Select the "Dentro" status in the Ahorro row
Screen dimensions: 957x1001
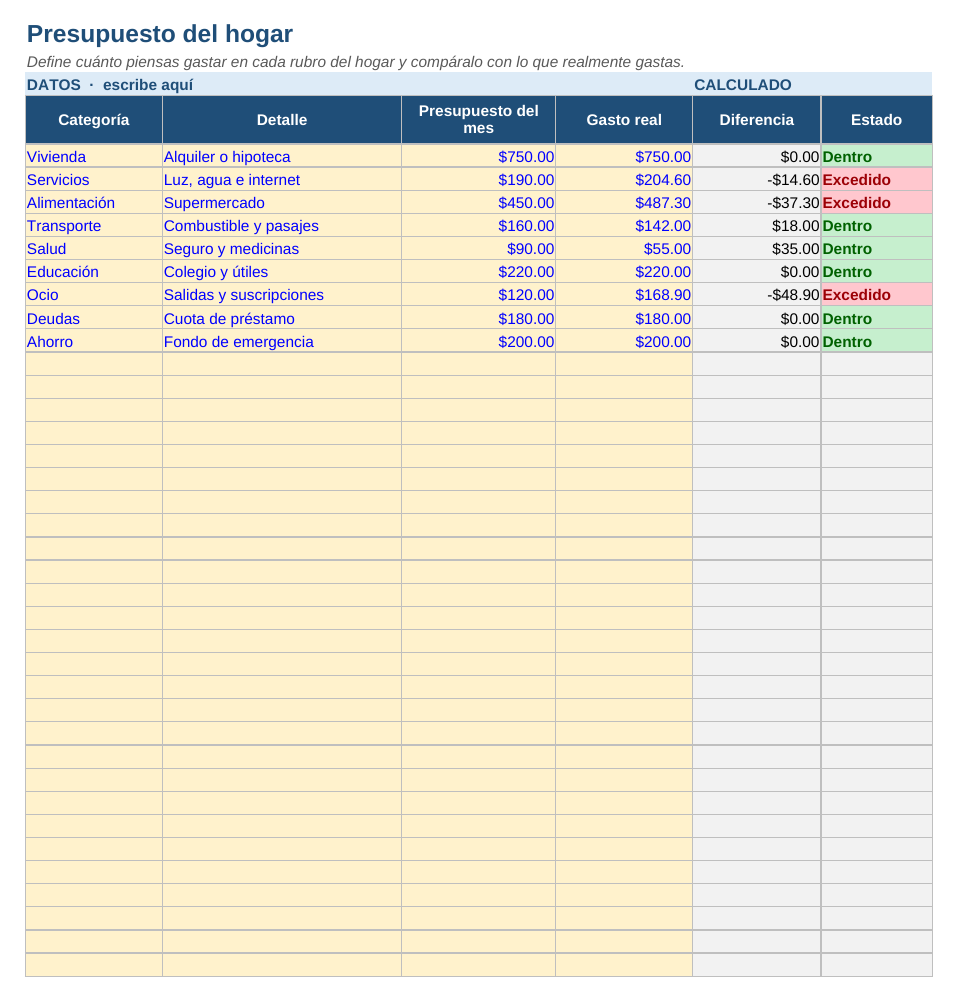(877, 341)
